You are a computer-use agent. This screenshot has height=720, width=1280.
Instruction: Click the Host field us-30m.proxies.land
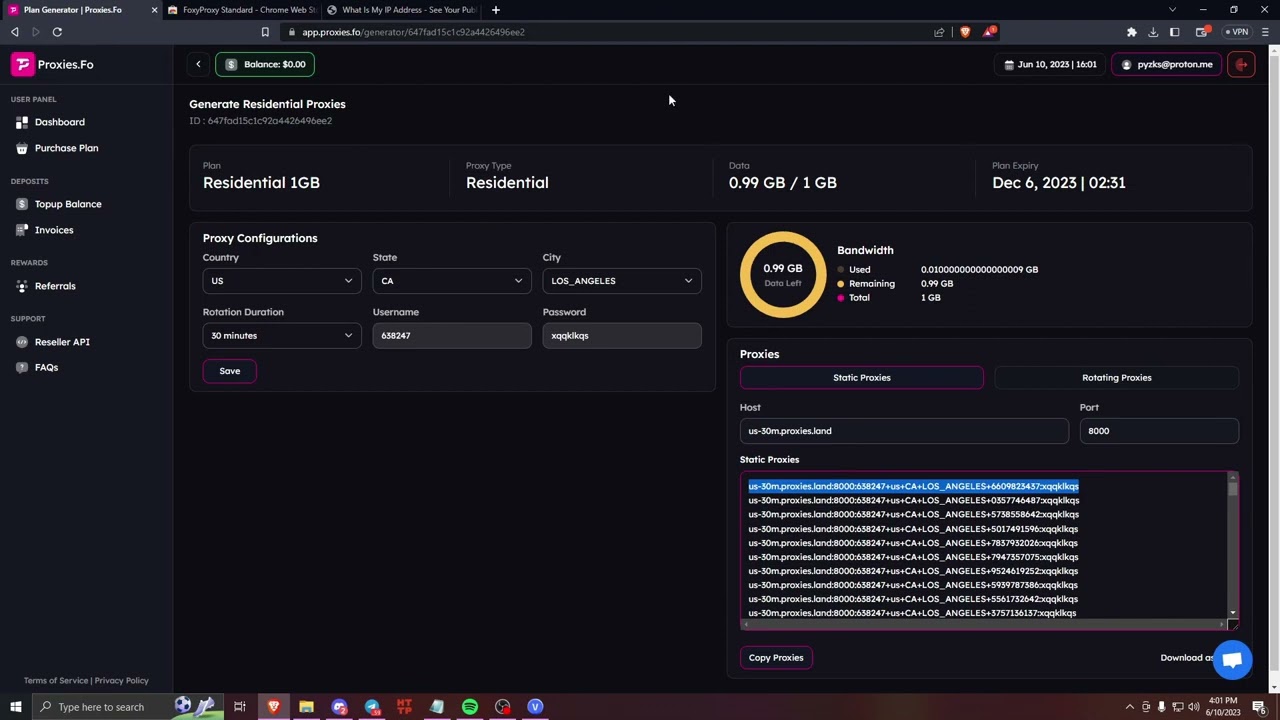(x=904, y=431)
